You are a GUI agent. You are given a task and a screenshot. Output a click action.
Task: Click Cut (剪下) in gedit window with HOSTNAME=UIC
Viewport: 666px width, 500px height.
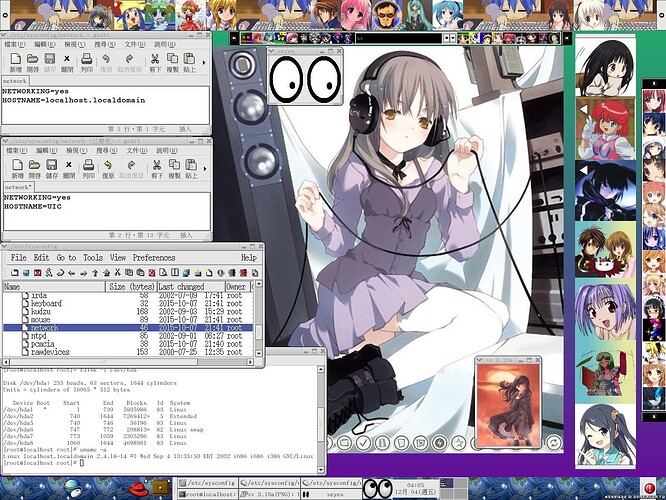point(157,169)
